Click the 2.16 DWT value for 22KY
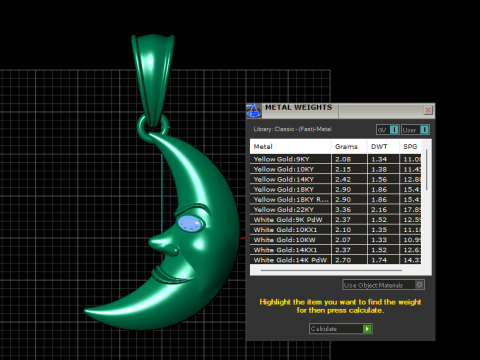Screen dimensions: 480x360 click(379, 209)
